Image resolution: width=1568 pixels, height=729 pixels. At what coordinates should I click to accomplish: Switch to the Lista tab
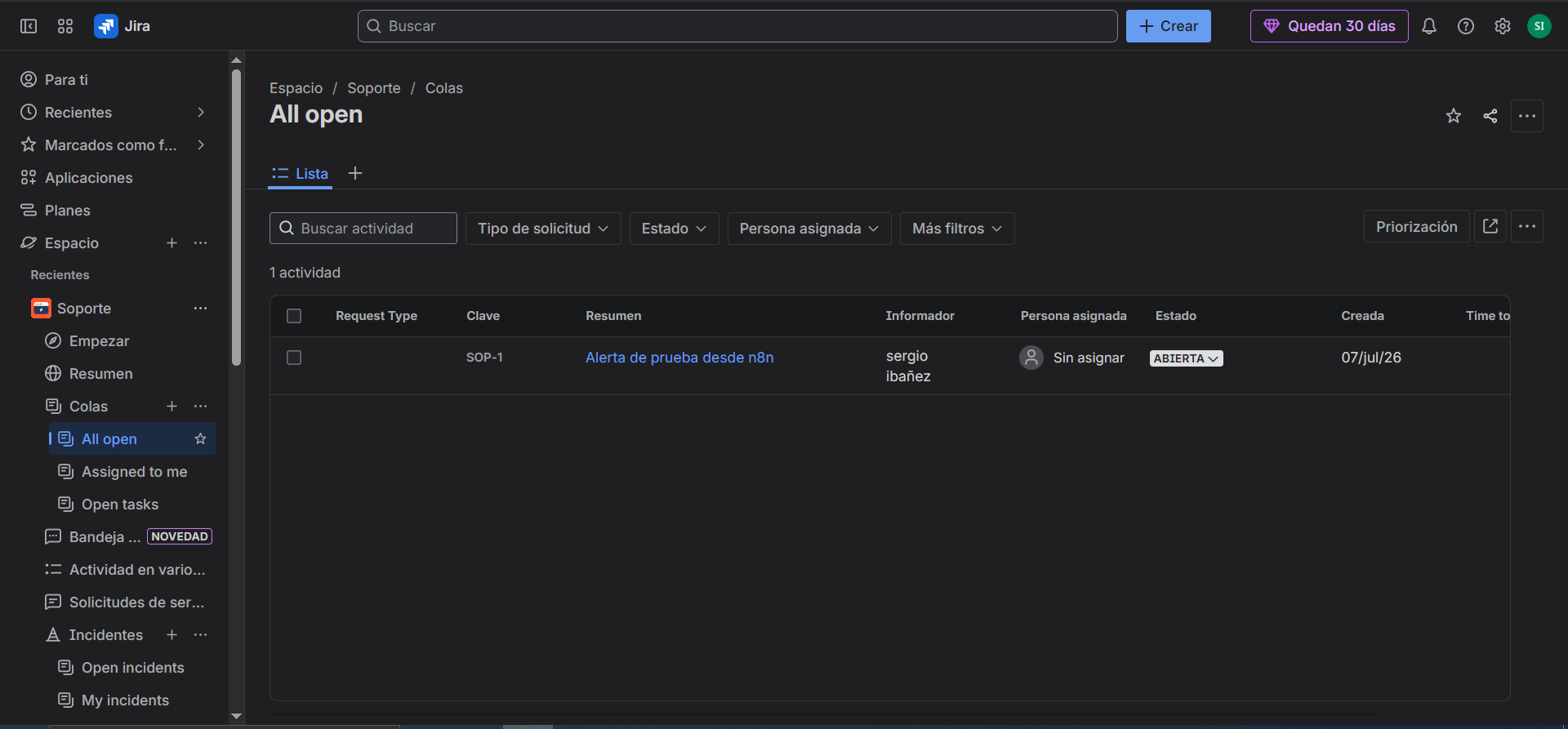click(x=300, y=173)
